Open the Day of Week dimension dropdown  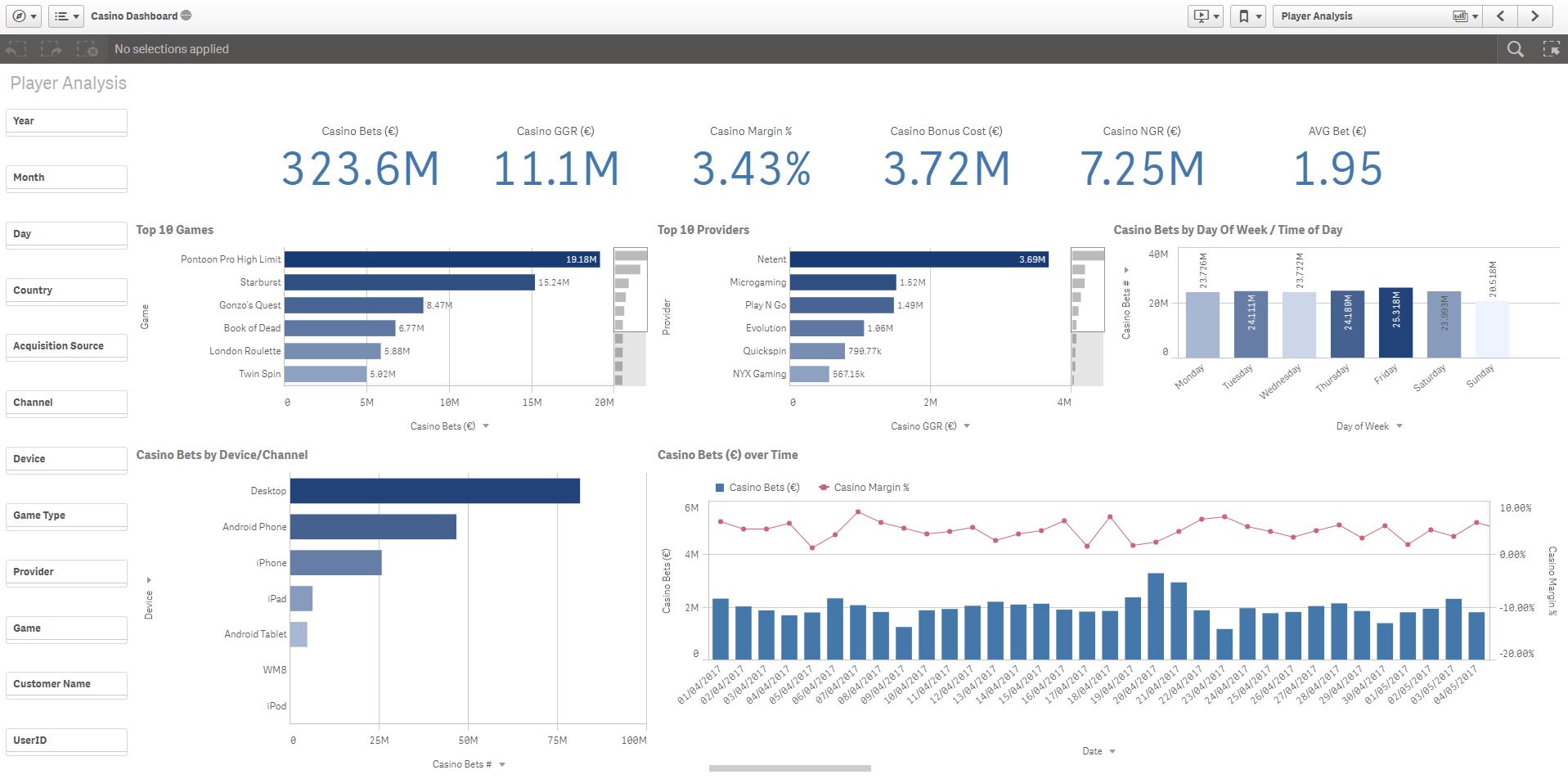tap(1368, 426)
